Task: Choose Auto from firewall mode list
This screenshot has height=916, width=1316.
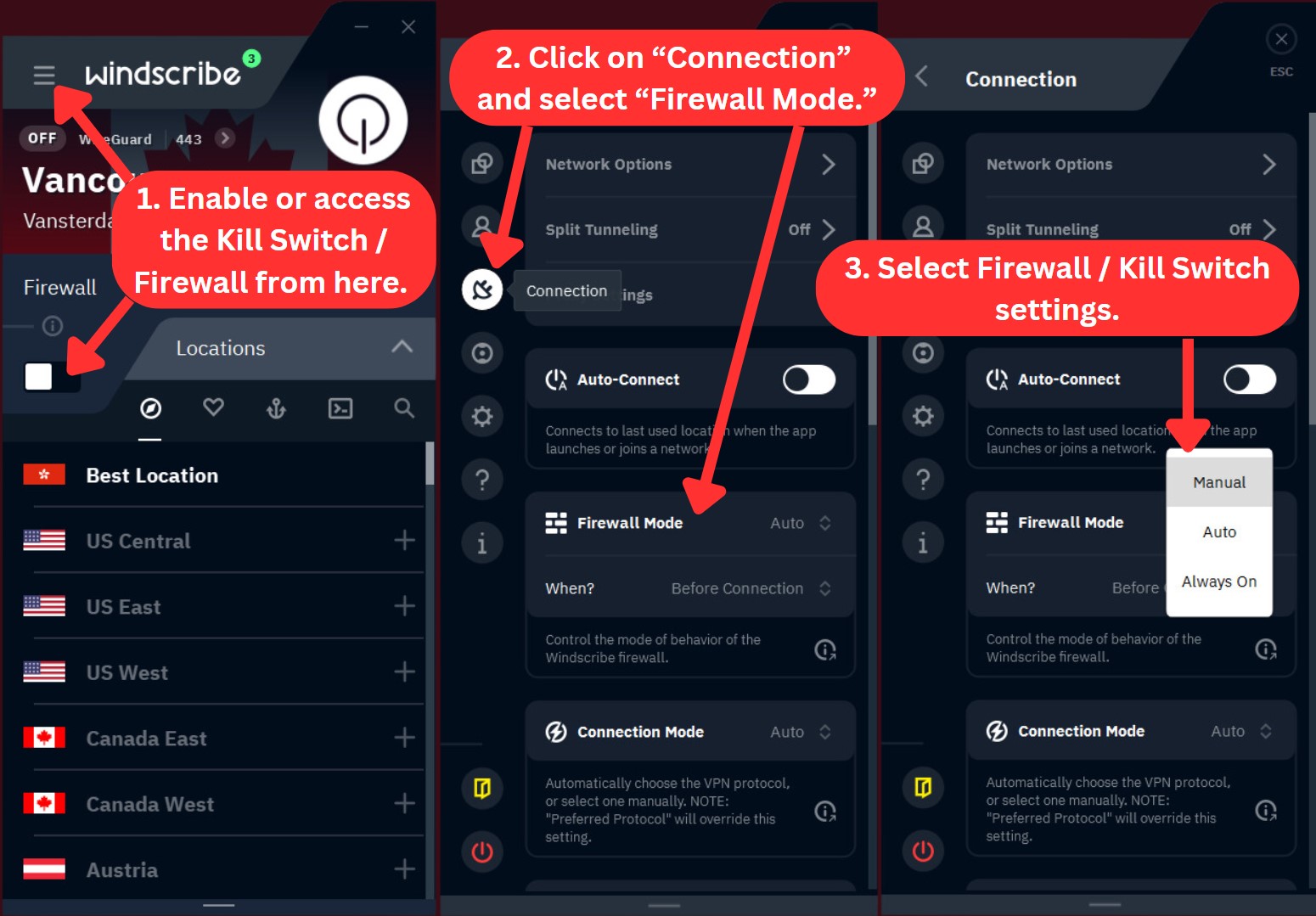Action: (x=1219, y=531)
